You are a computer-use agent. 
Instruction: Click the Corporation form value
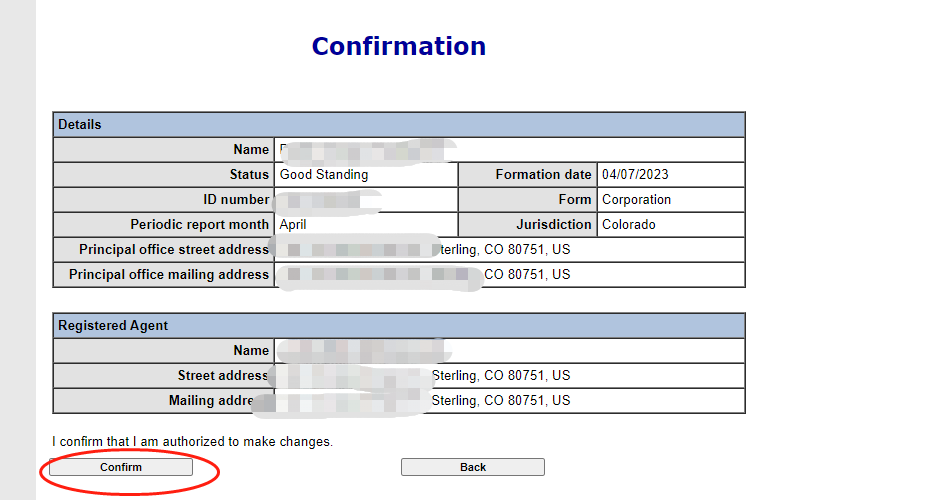(x=636, y=200)
